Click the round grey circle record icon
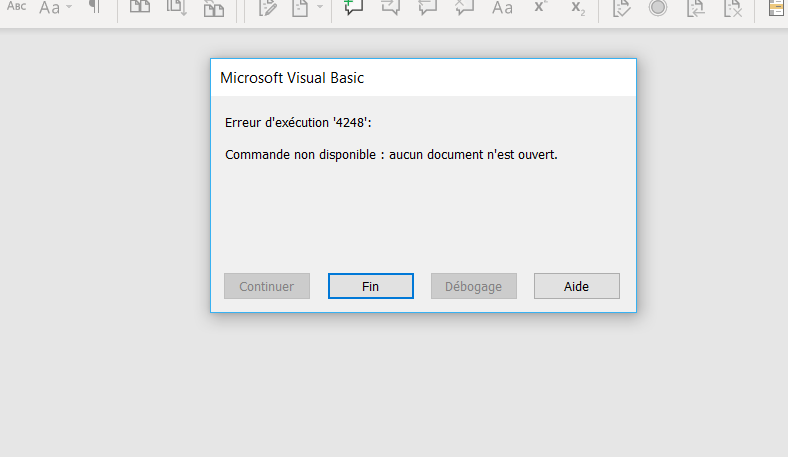 point(658,7)
